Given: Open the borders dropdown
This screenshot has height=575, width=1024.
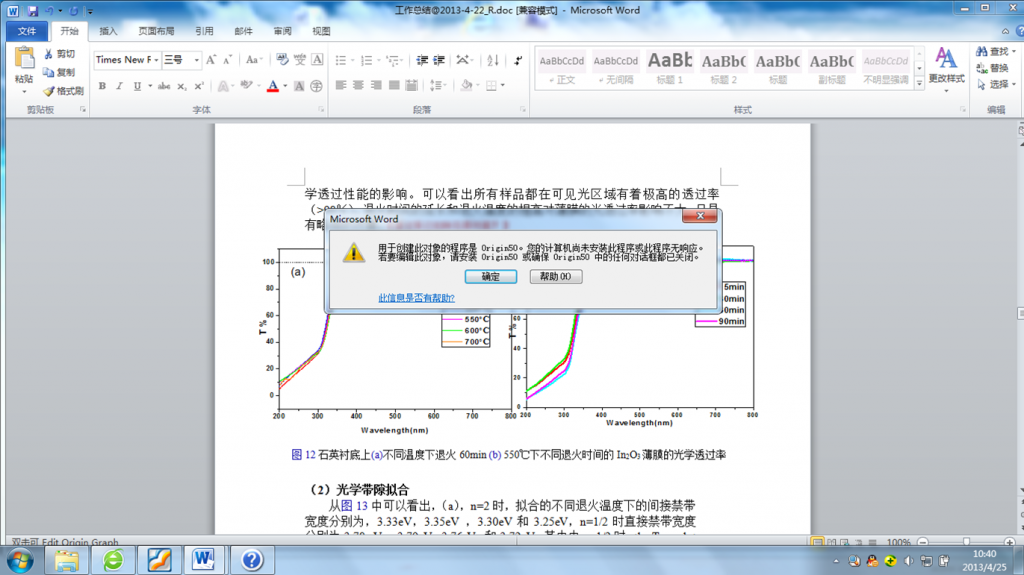Looking at the screenshot, I should [502, 85].
